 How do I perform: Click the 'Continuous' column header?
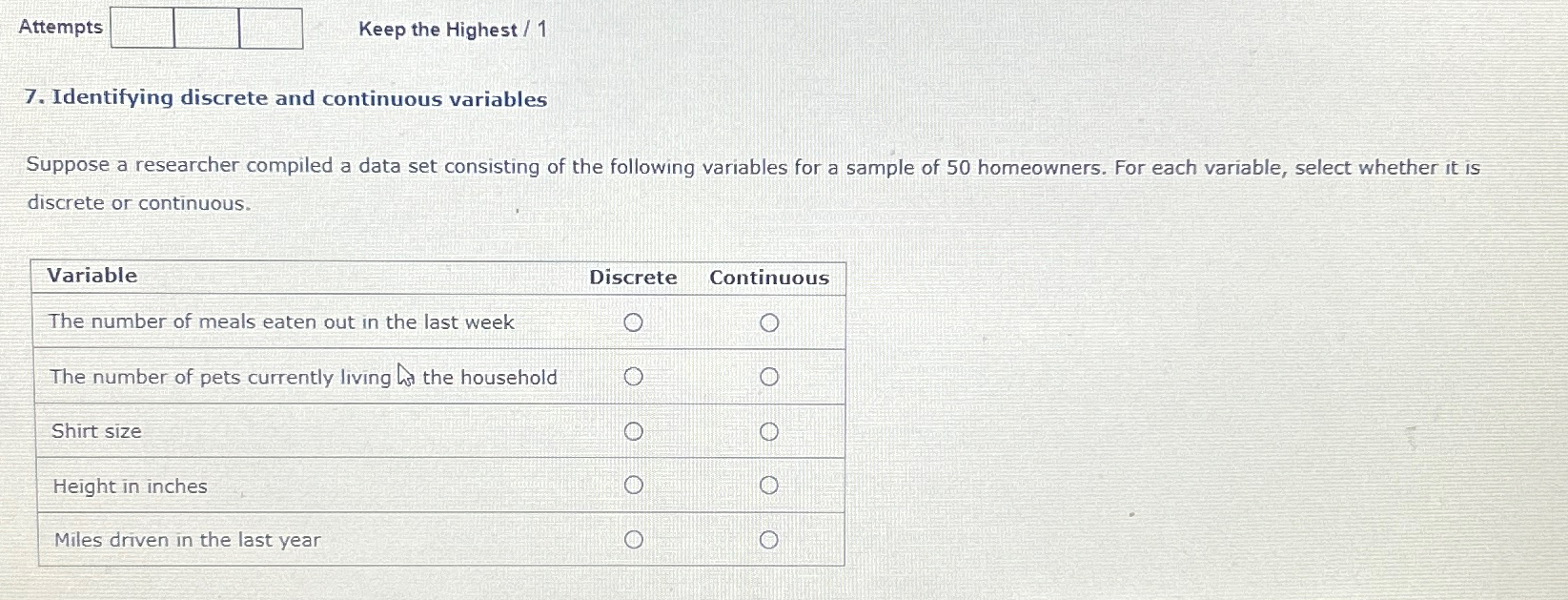click(769, 278)
